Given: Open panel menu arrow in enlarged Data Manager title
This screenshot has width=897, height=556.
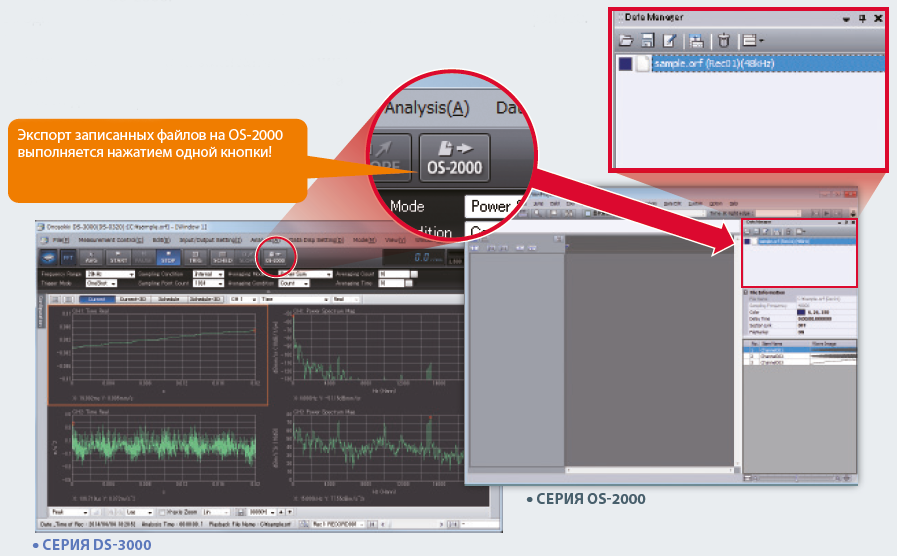Looking at the screenshot, I should [846, 19].
